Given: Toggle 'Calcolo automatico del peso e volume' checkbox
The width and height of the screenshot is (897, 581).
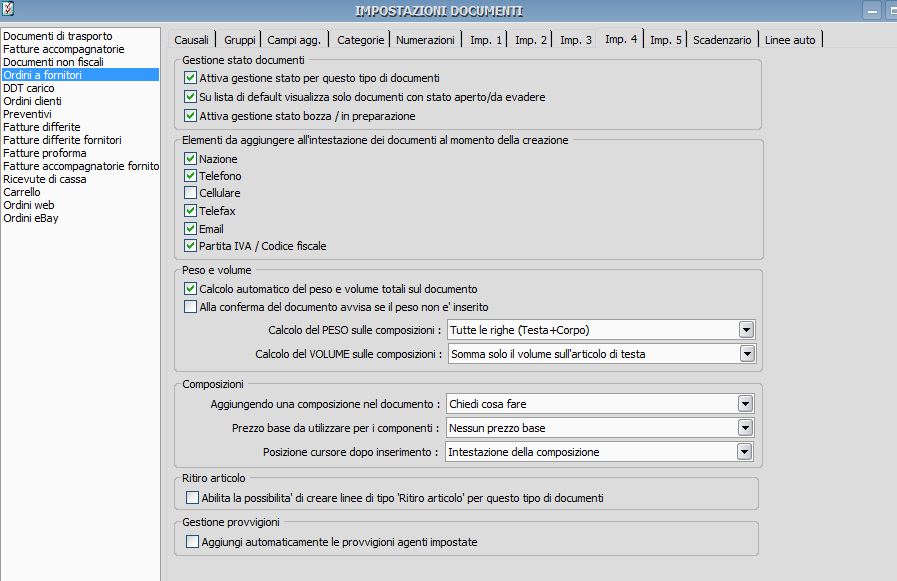Looking at the screenshot, I should point(190,288).
